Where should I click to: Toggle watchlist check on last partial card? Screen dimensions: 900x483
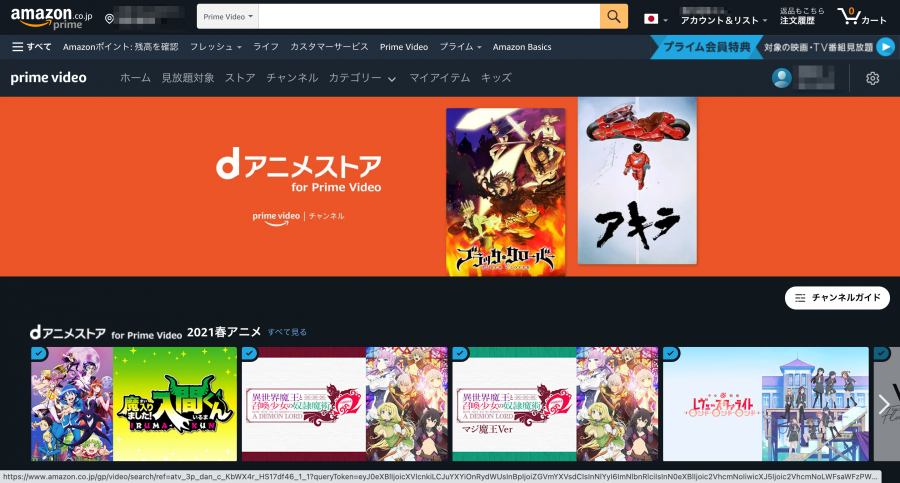pos(882,353)
